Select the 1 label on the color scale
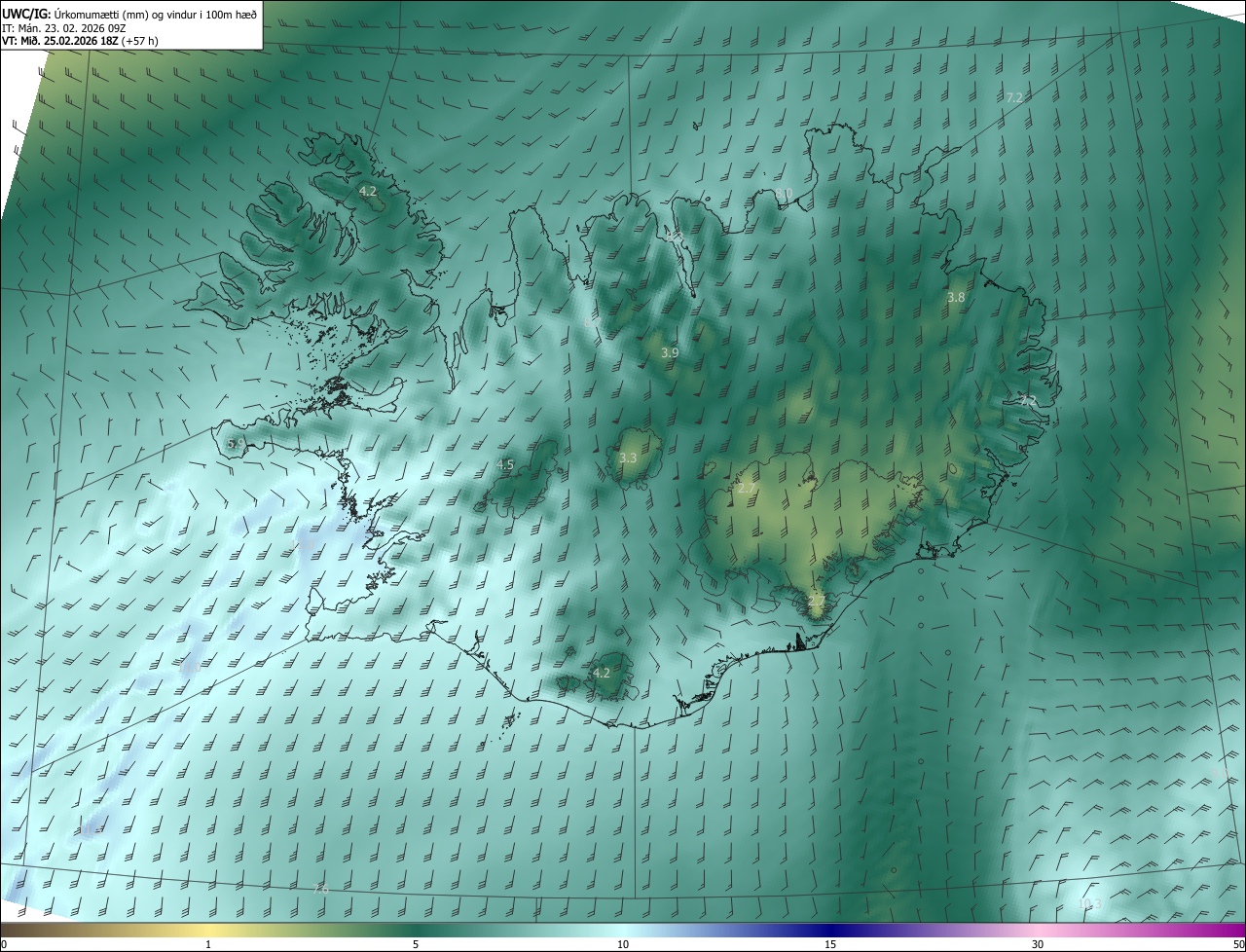Screen dimensions: 1246x952 208,944
